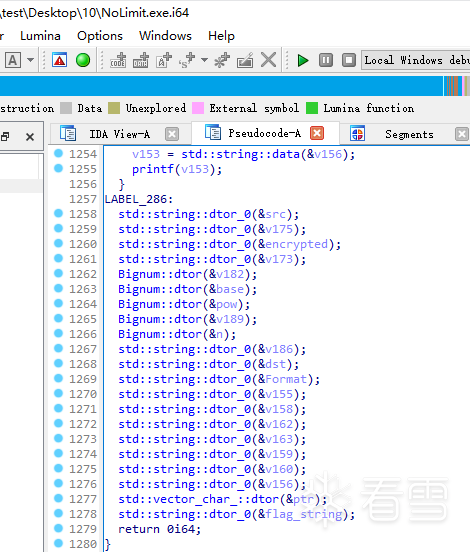The width and height of the screenshot is (470, 552).
Task: Toggle breakpoint dot on line 1280
Action: pyautogui.click(x=58, y=543)
